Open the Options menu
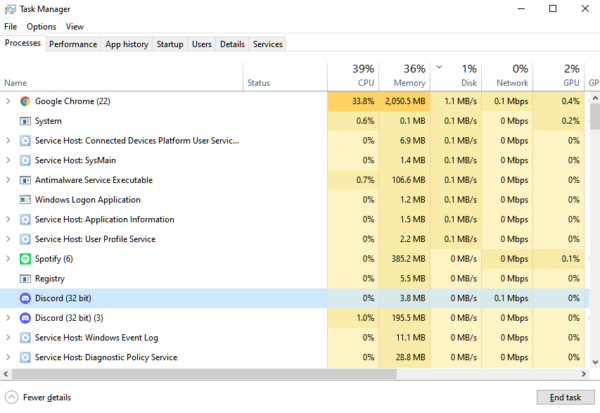The height and width of the screenshot is (413, 600). click(x=41, y=27)
